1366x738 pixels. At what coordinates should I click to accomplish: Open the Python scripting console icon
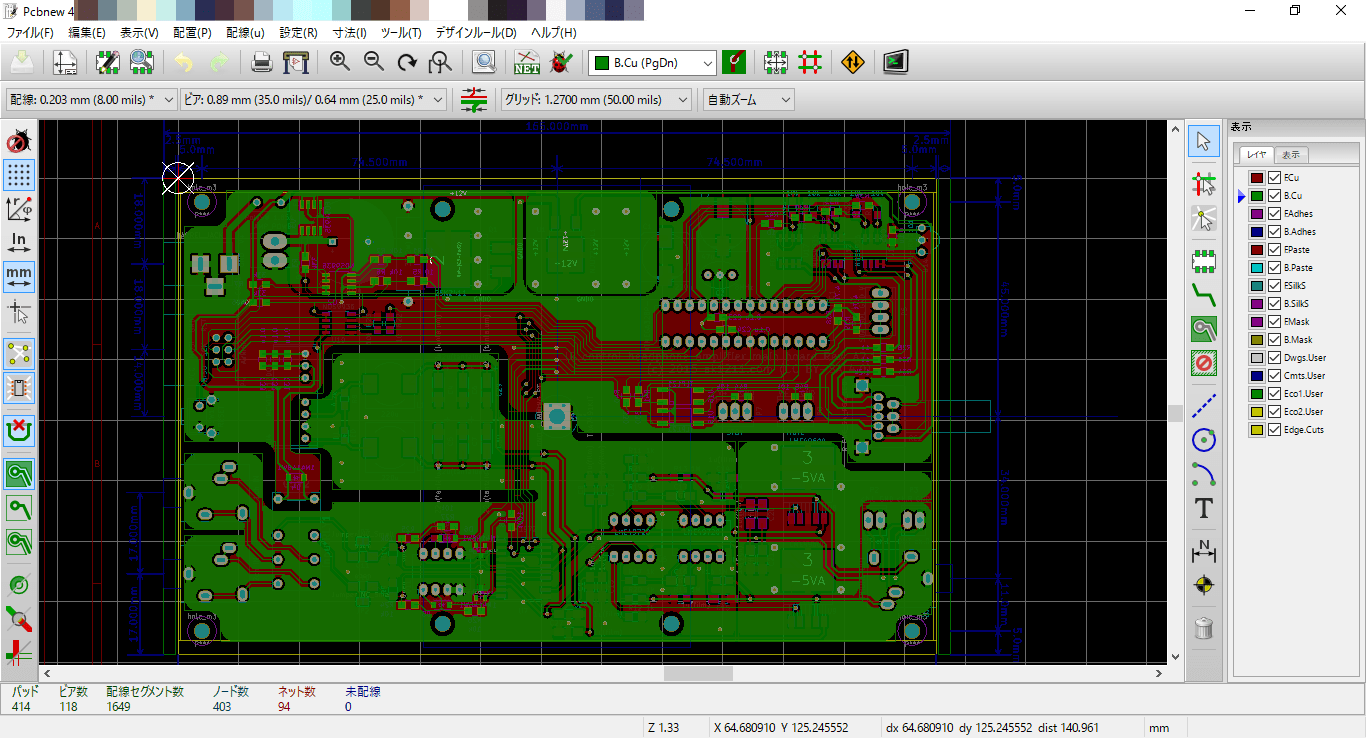click(x=896, y=62)
